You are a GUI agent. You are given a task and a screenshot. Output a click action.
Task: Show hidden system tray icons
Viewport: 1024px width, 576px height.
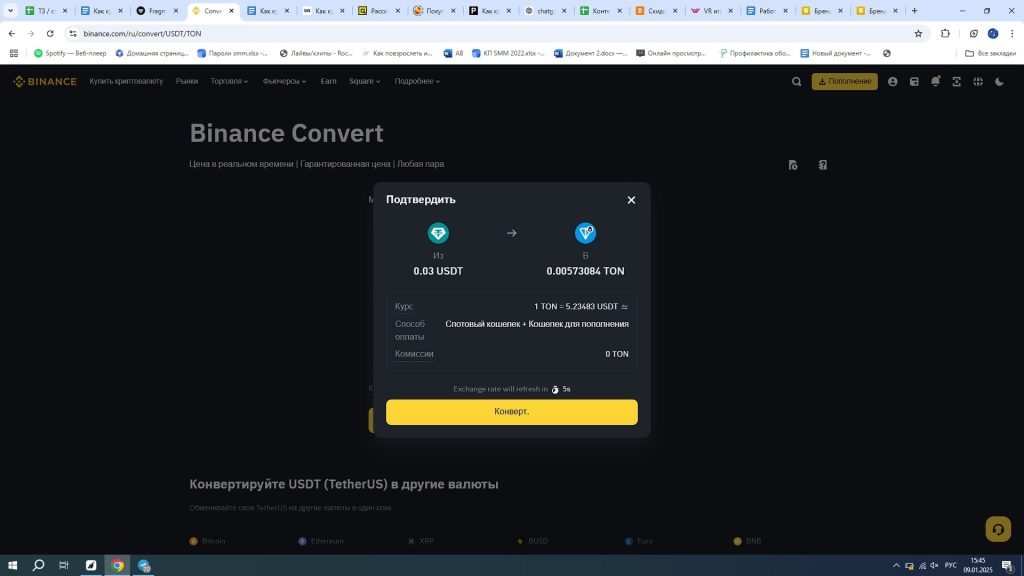click(896, 566)
